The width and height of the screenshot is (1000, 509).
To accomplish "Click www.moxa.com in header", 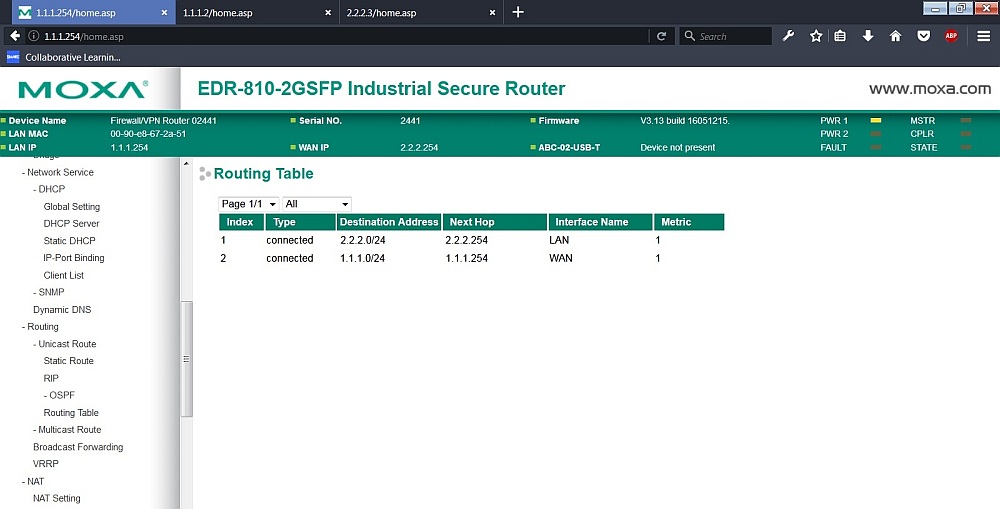I will [930, 89].
